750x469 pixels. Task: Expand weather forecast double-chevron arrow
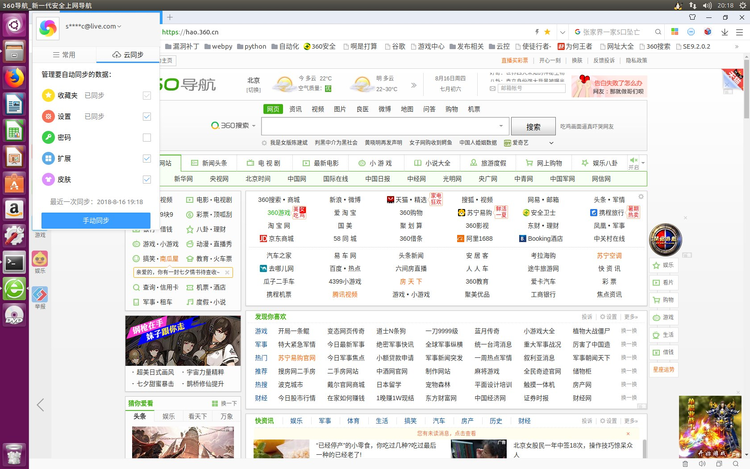click(413, 85)
